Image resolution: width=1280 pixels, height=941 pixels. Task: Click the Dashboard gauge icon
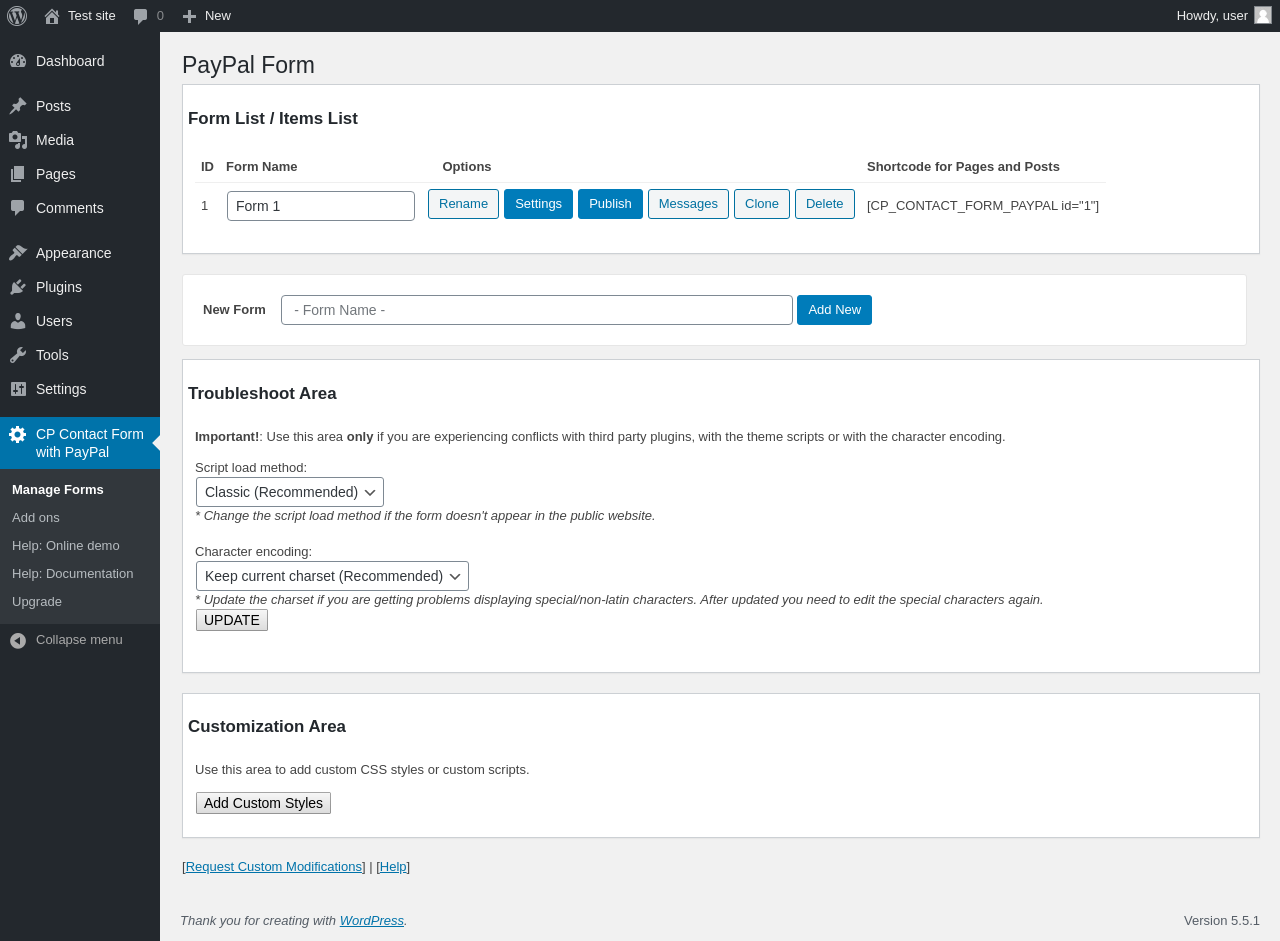18,61
